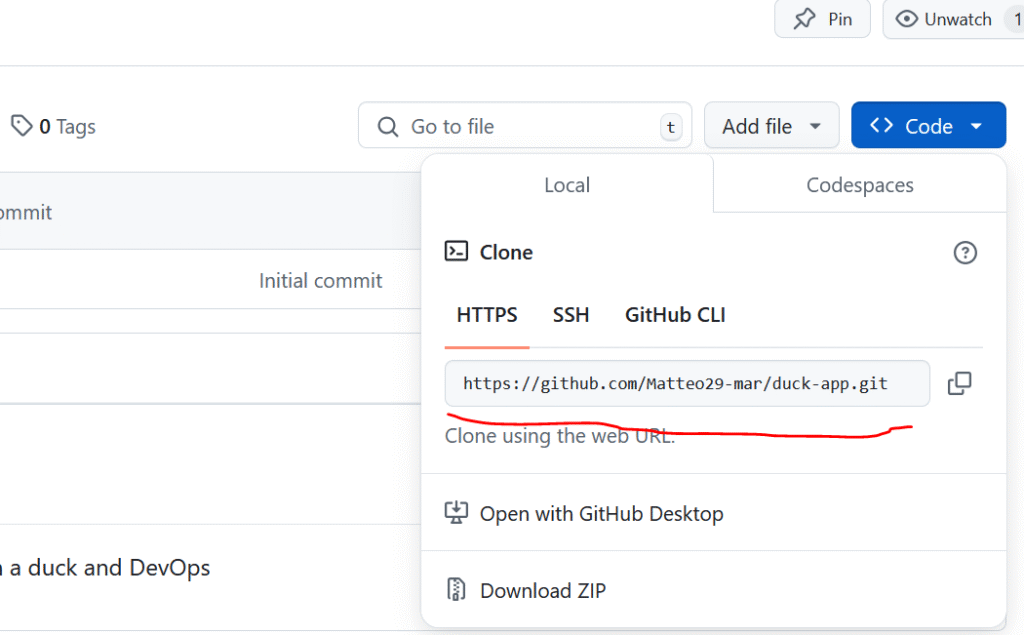This screenshot has width=1024, height=635.
Task: Click the 't' shortcut key hint
Action: coord(671,127)
